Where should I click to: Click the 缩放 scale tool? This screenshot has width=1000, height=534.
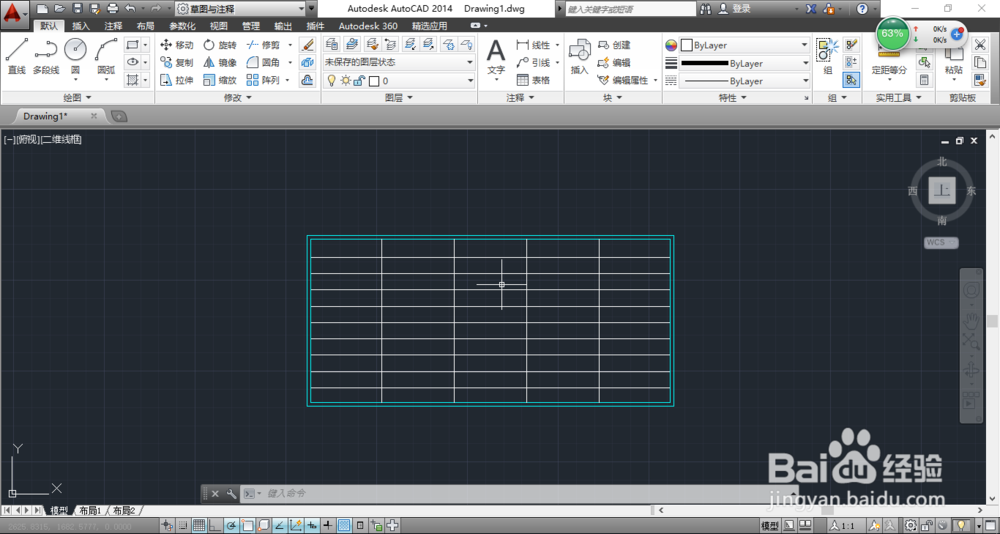(220, 80)
